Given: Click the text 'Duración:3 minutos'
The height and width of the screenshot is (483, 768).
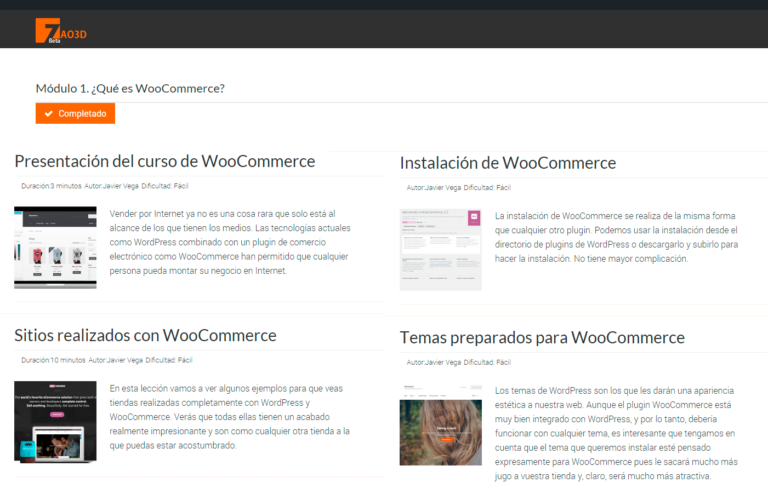Looking at the screenshot, I should click(51, 186).
